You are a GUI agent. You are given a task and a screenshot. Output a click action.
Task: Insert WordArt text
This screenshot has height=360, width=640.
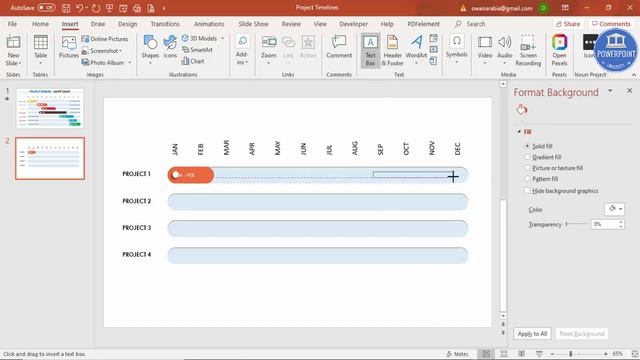click(x=416, y=50)
